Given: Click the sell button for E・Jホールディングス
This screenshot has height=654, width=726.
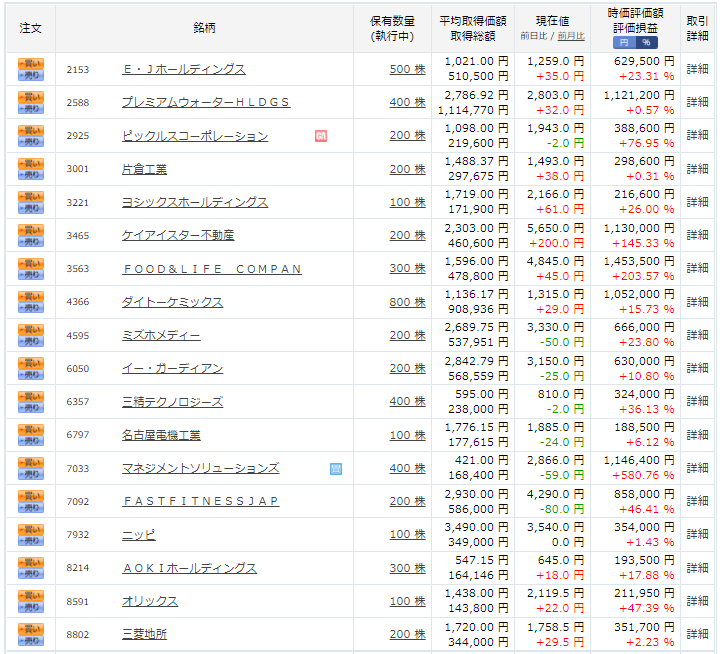Looking at the screenshot, I should 31,75.
